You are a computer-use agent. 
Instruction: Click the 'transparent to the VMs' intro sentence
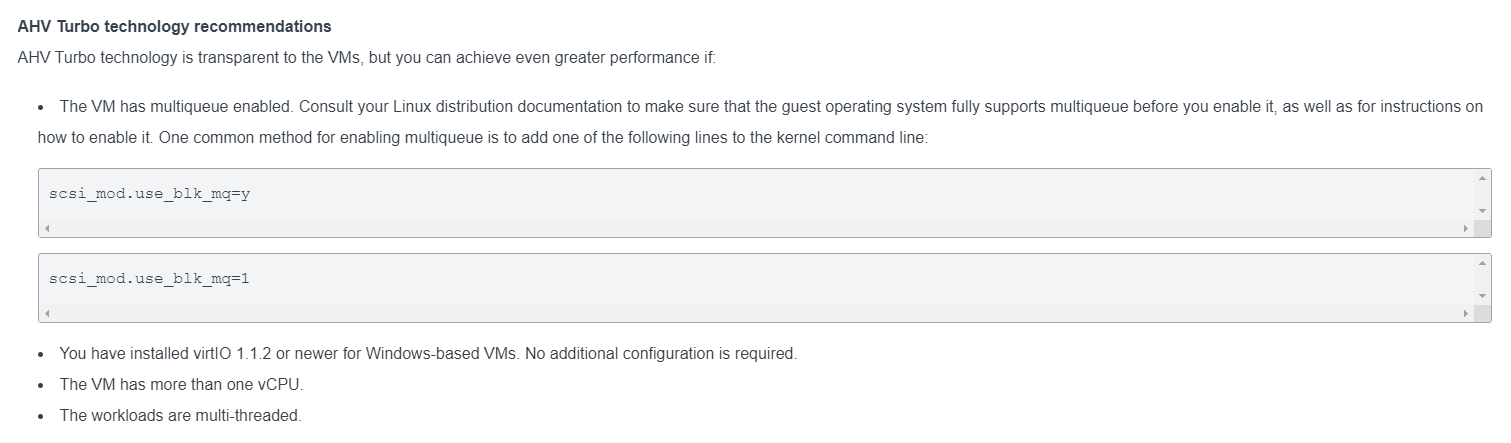[367, 57]
